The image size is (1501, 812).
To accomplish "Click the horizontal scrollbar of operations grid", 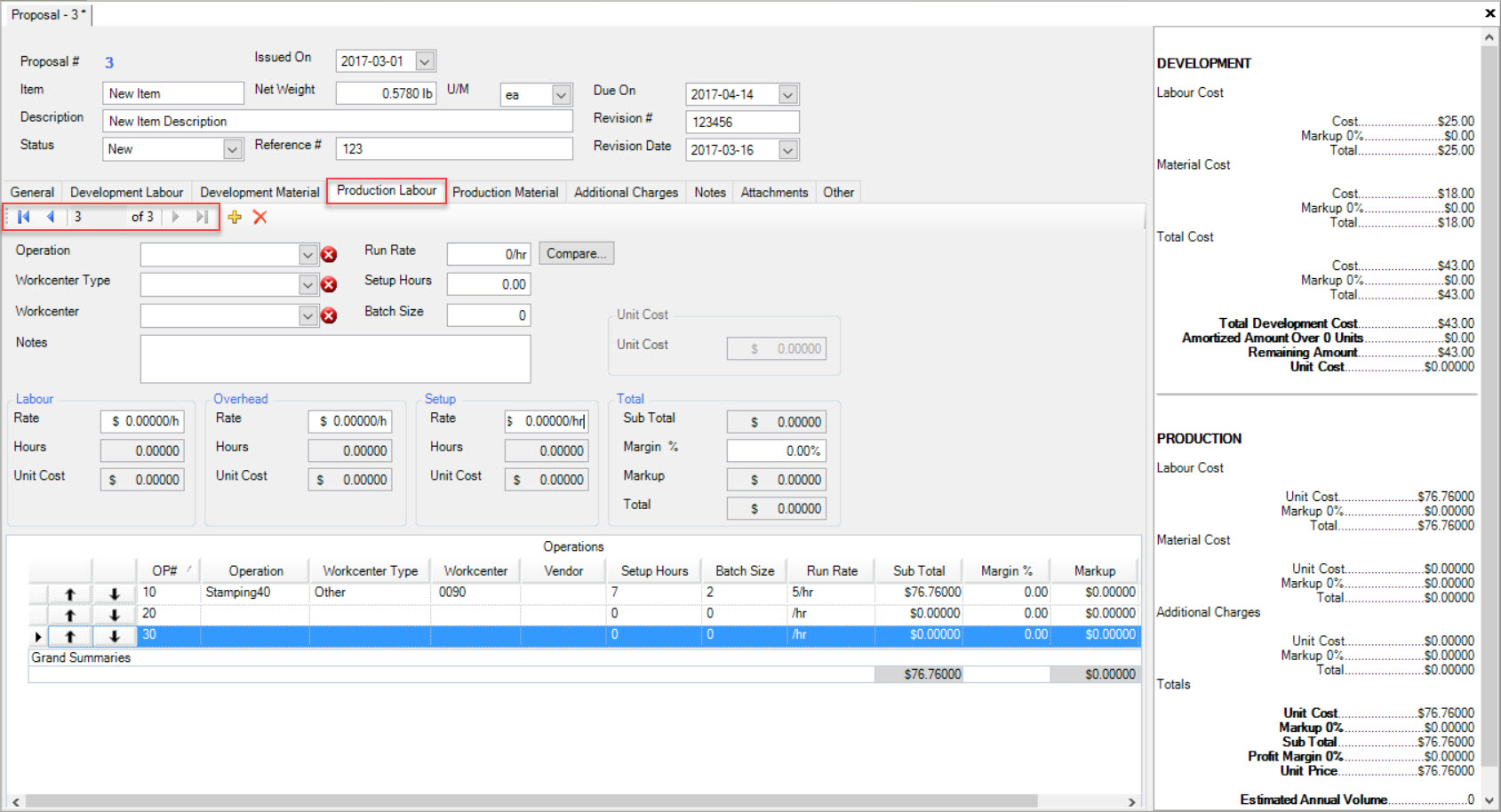I will coord(531,800).
